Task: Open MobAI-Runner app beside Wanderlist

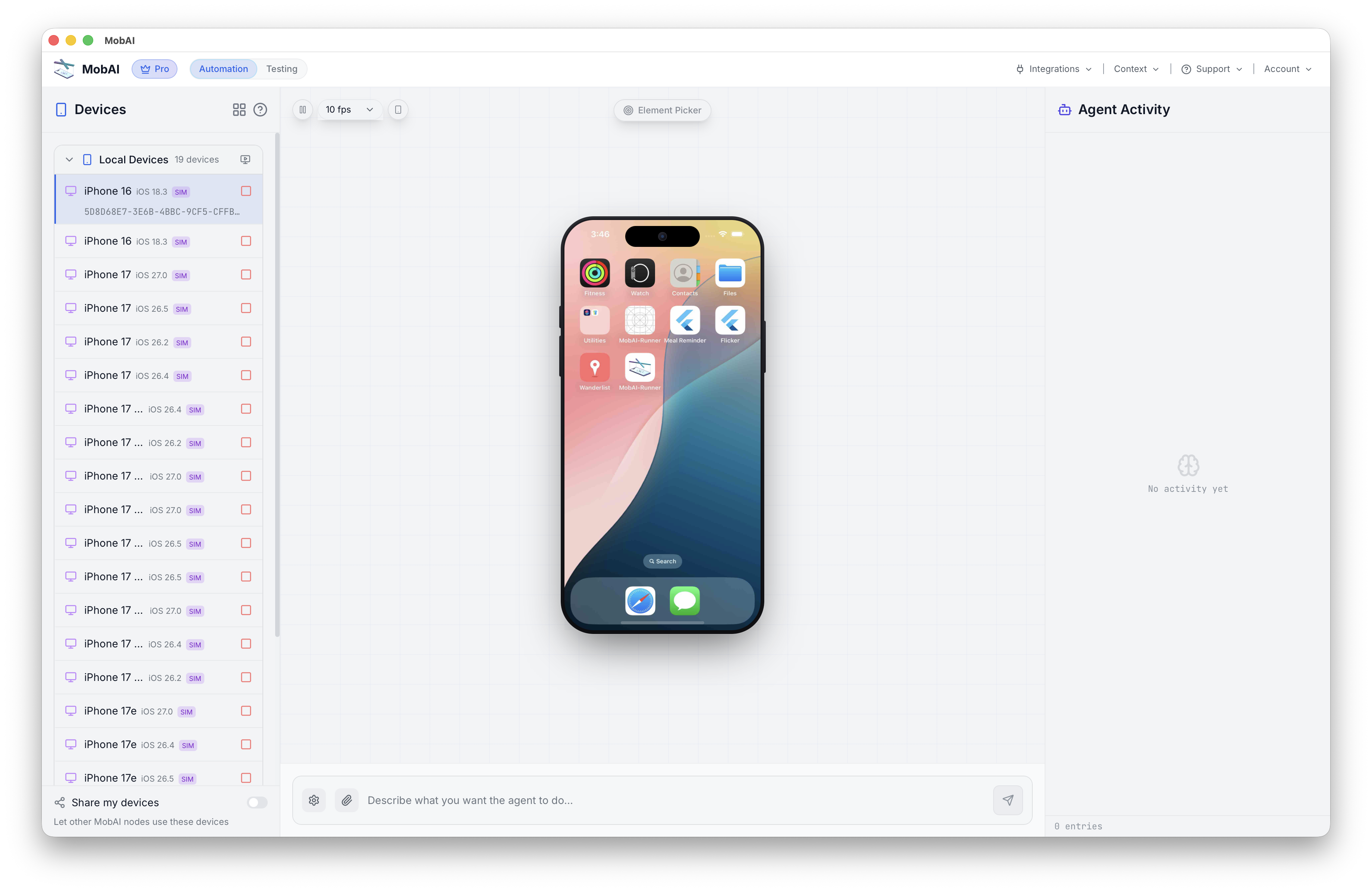Action: (x=640, y=368)
